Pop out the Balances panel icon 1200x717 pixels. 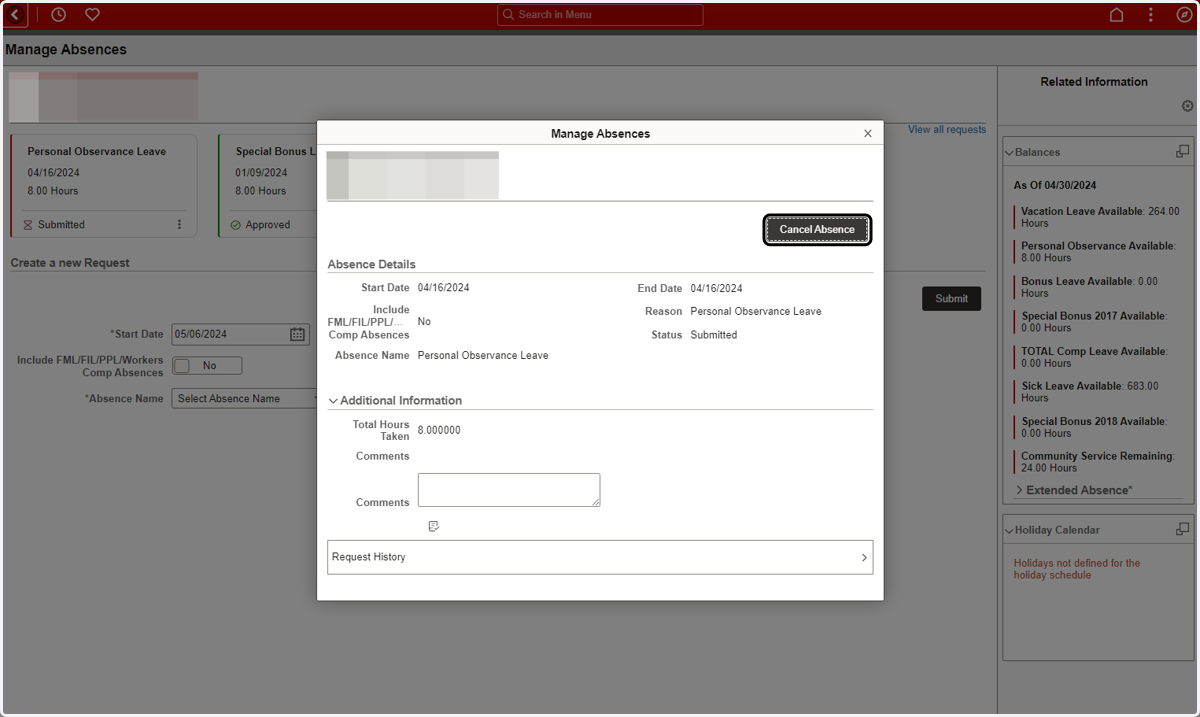click(1182, 151)
